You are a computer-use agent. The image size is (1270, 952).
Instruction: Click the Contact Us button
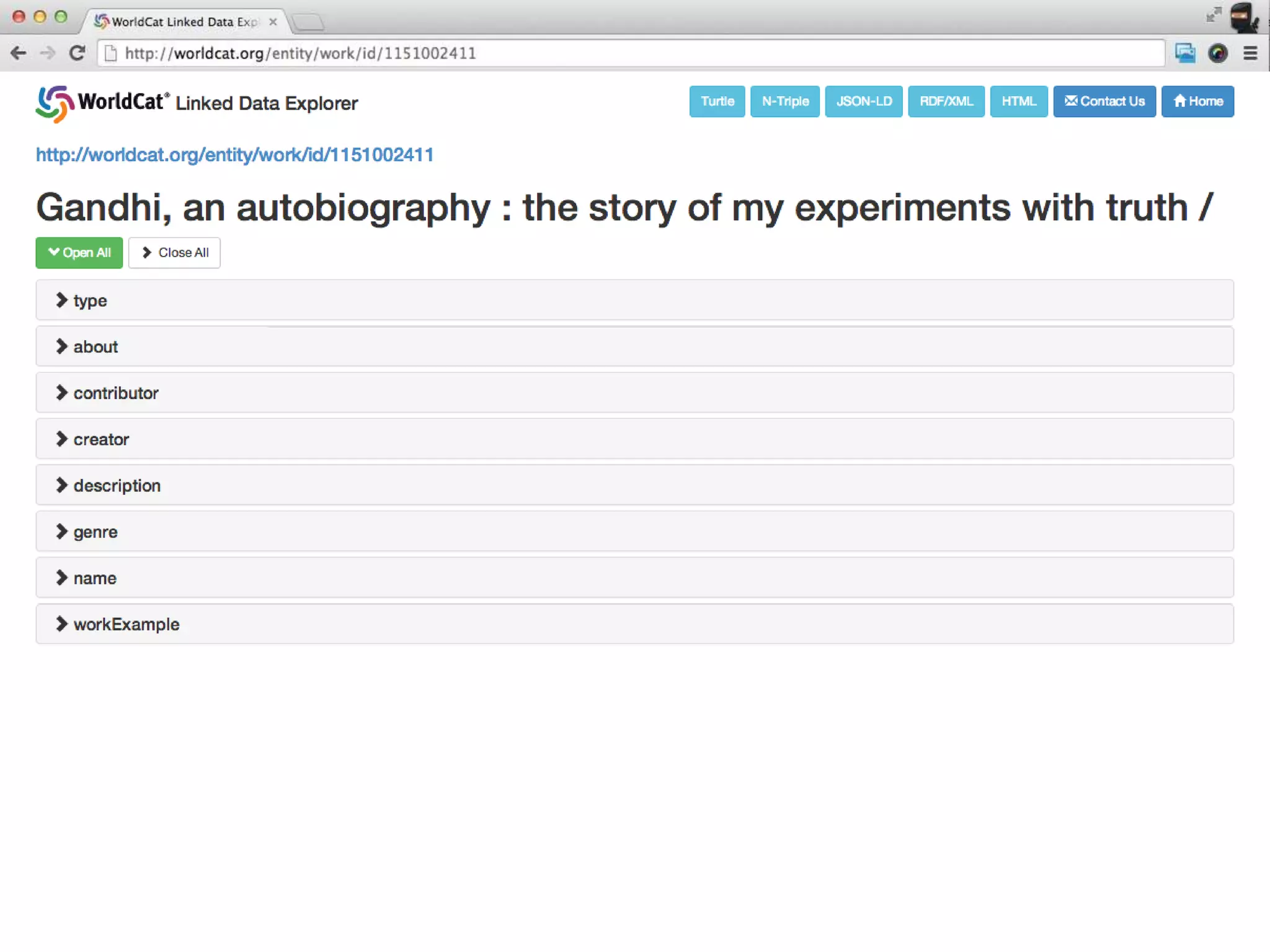1104,102
